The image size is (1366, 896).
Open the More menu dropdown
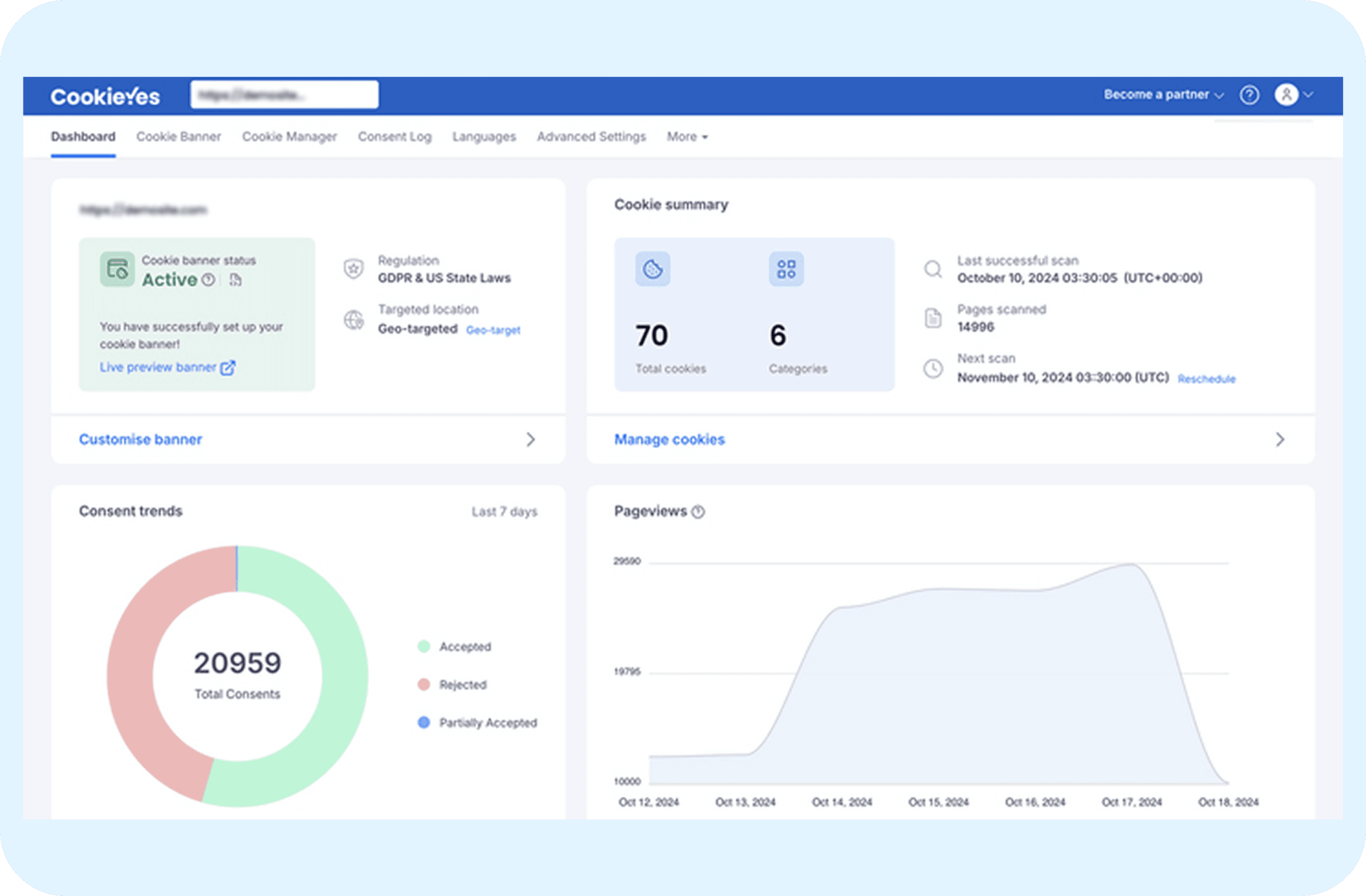point(687,137)
